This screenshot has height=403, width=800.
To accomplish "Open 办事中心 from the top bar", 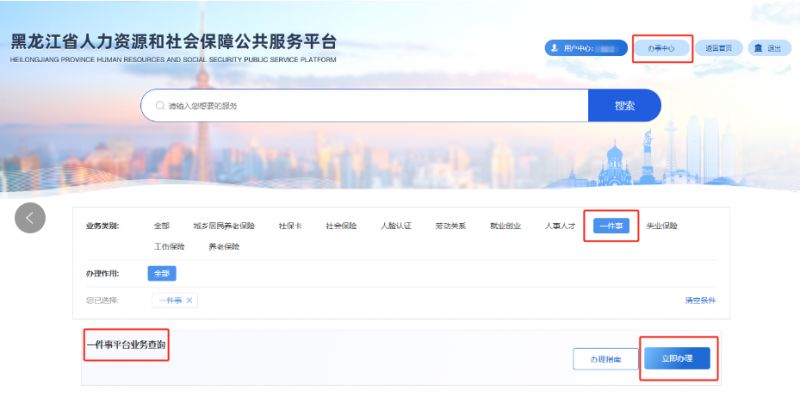I will 662,48.
